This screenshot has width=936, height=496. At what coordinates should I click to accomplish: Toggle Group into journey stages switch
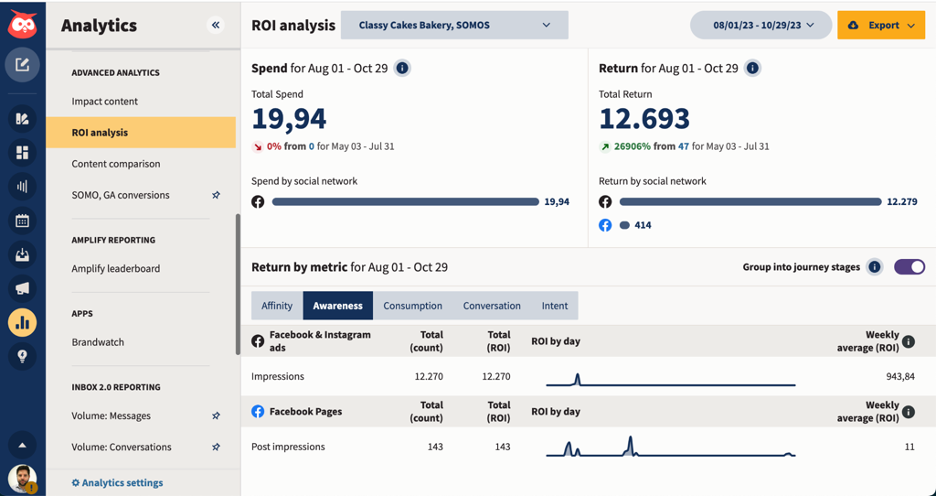tap(909, 267)
